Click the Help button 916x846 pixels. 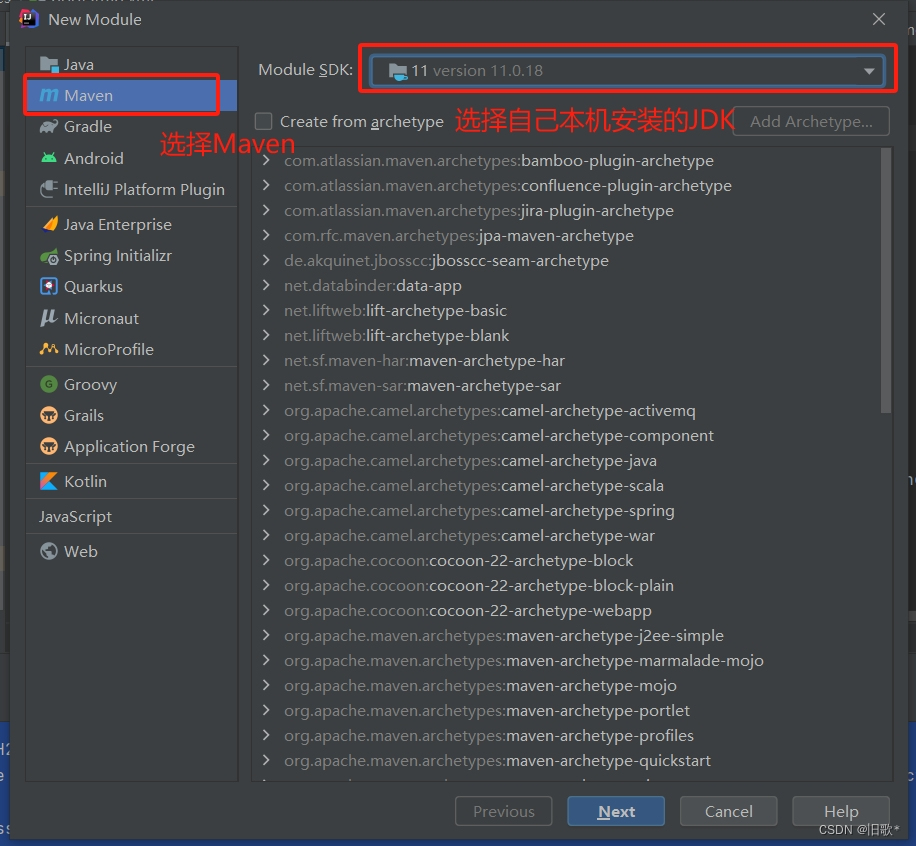(841, 811)
